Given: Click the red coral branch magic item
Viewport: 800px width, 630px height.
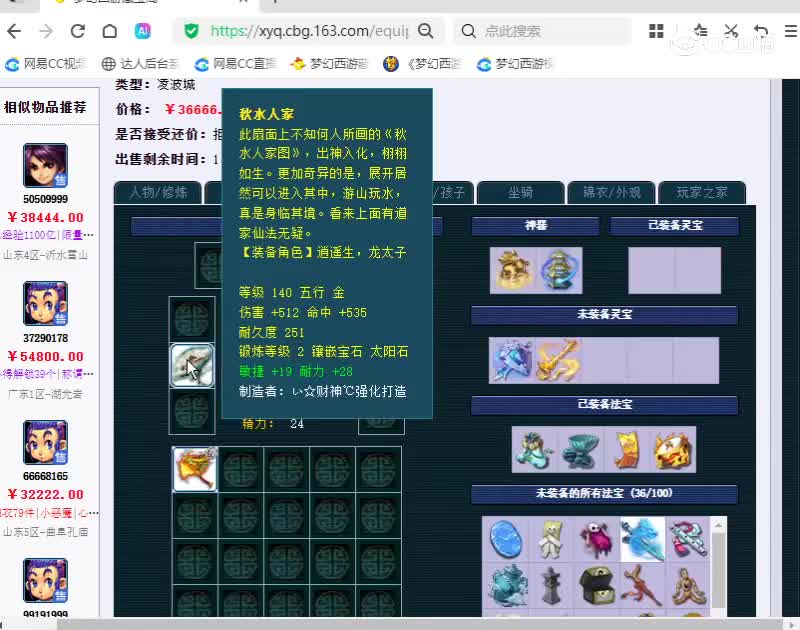Looking at the screenshot, I should 642,586.
